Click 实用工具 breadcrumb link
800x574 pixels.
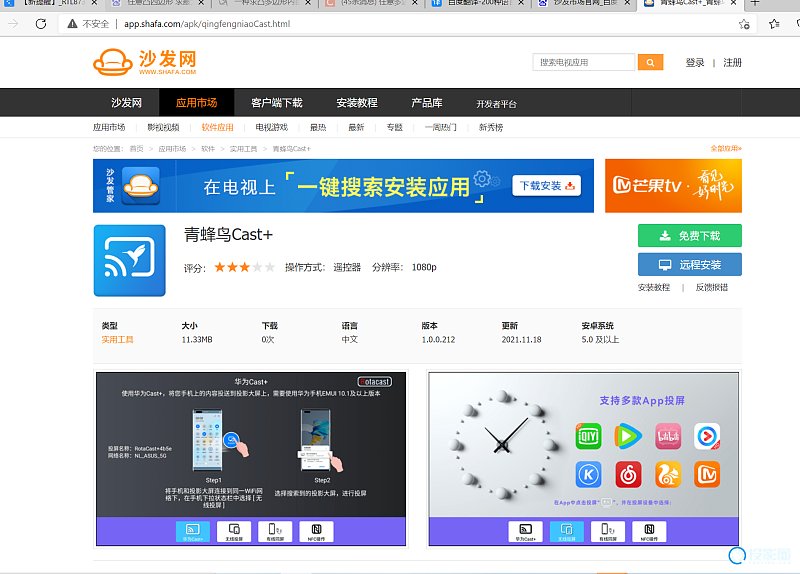243,148
